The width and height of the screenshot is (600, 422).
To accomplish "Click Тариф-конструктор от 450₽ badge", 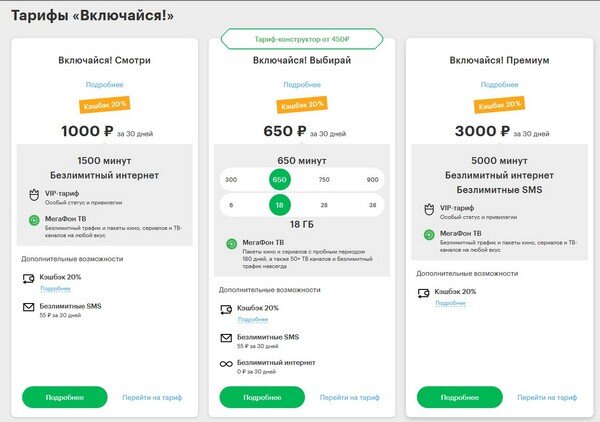I will [x=302, y=39].
